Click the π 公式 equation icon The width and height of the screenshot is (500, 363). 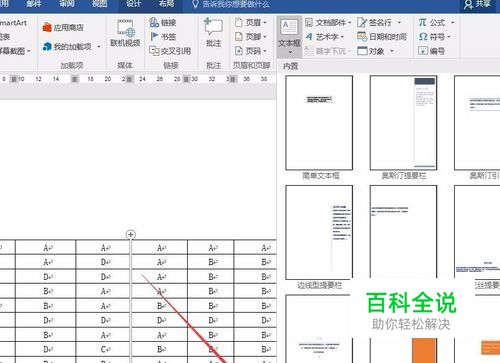point(422,23)
